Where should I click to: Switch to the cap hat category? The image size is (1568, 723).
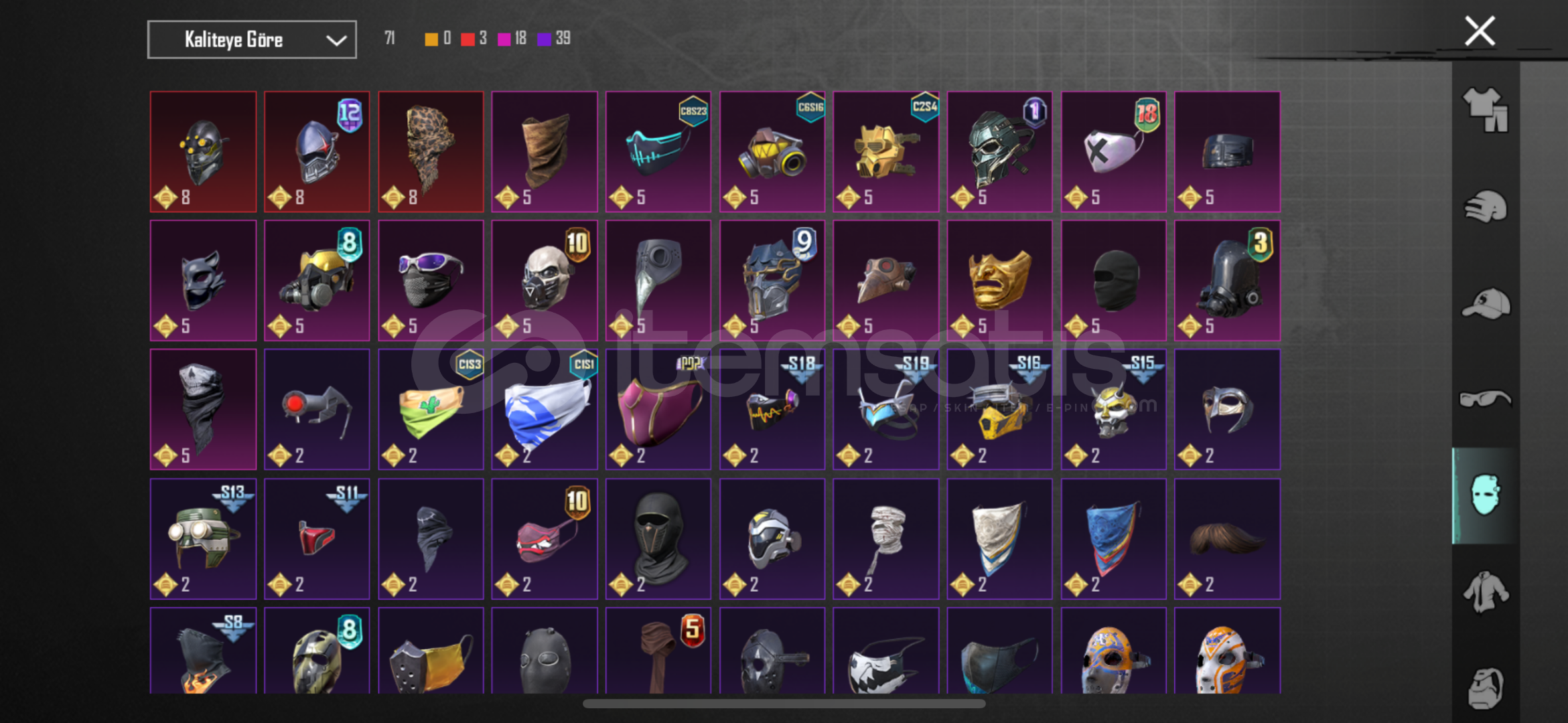[x=1486, y=303]
